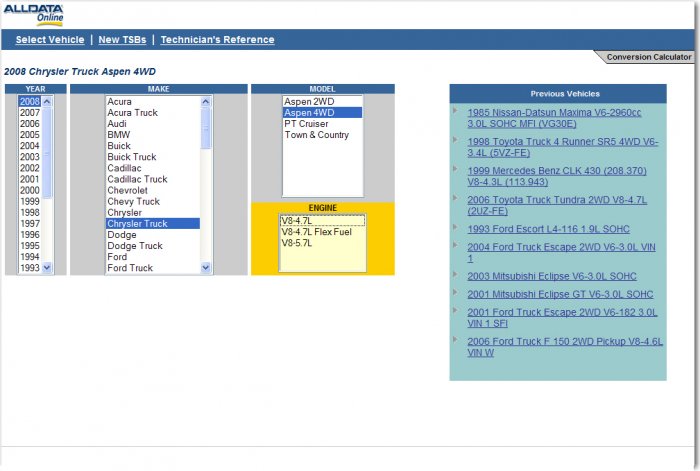Open 2001 Ford Truck Escape link
Screen dimensions: 700x471
[562, 317]
